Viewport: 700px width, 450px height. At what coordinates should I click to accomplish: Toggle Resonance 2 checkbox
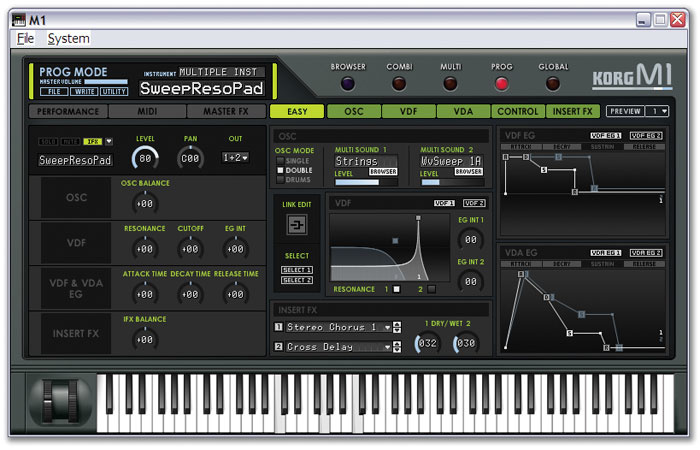click(x=432, y=289)
